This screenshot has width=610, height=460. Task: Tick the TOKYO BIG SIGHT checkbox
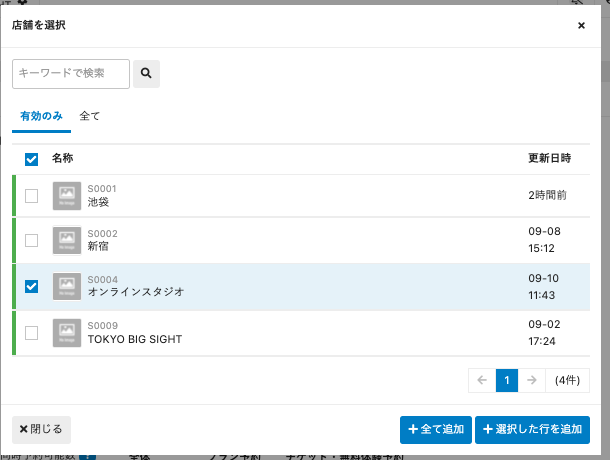pos(32,332)
